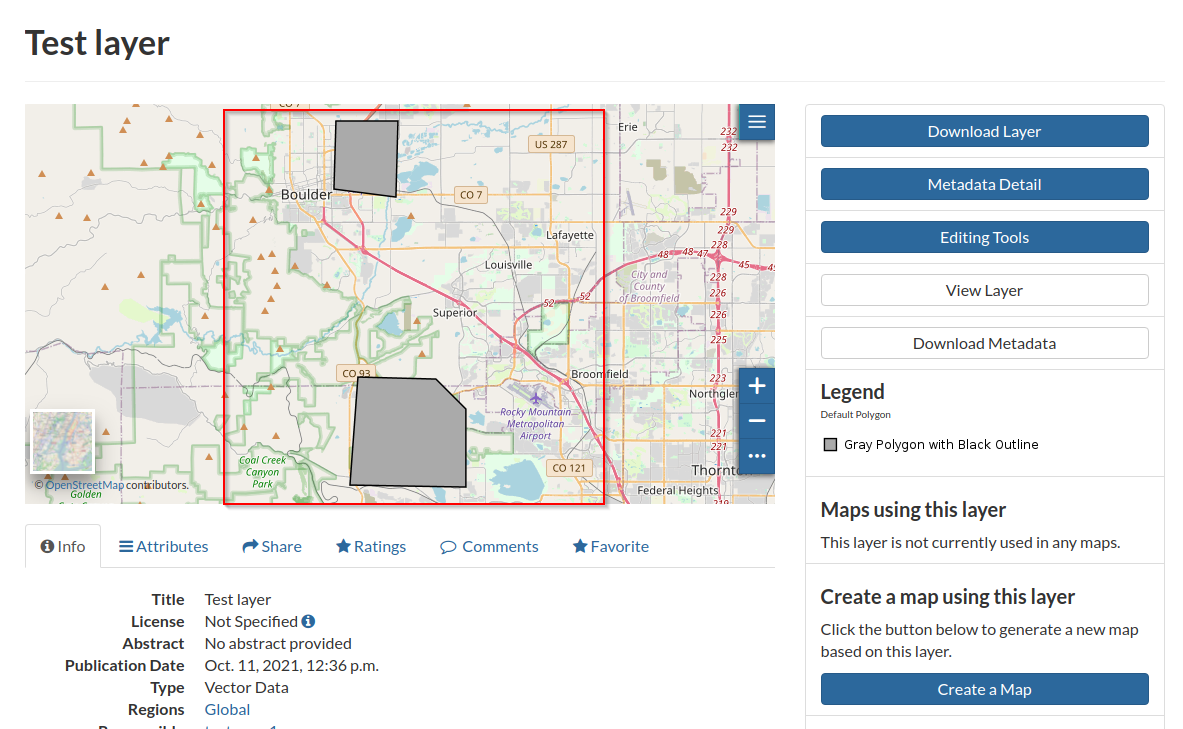This screenshot has width=1183, height=729.
Task: Click the 'CO 121' road shield on the map
Action: click(569, 468)
